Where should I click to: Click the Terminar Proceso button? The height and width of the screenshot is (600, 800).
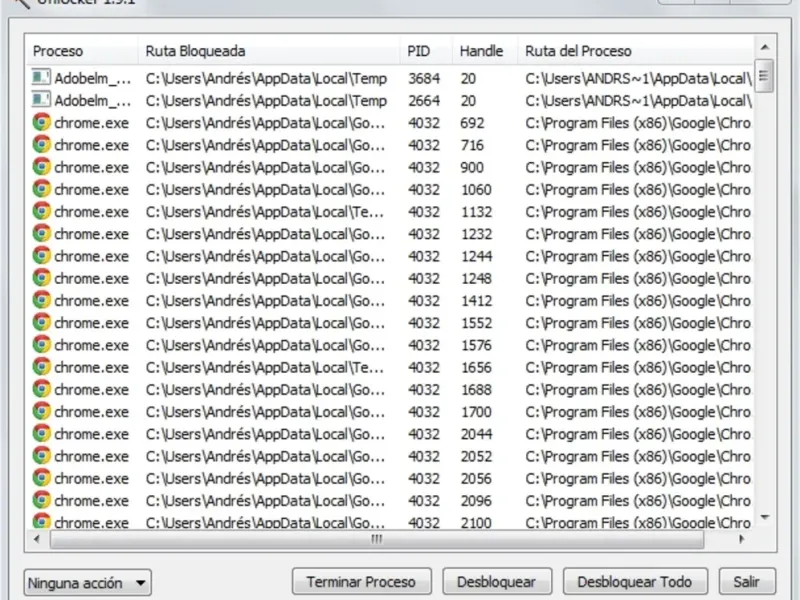pos(362,582)
